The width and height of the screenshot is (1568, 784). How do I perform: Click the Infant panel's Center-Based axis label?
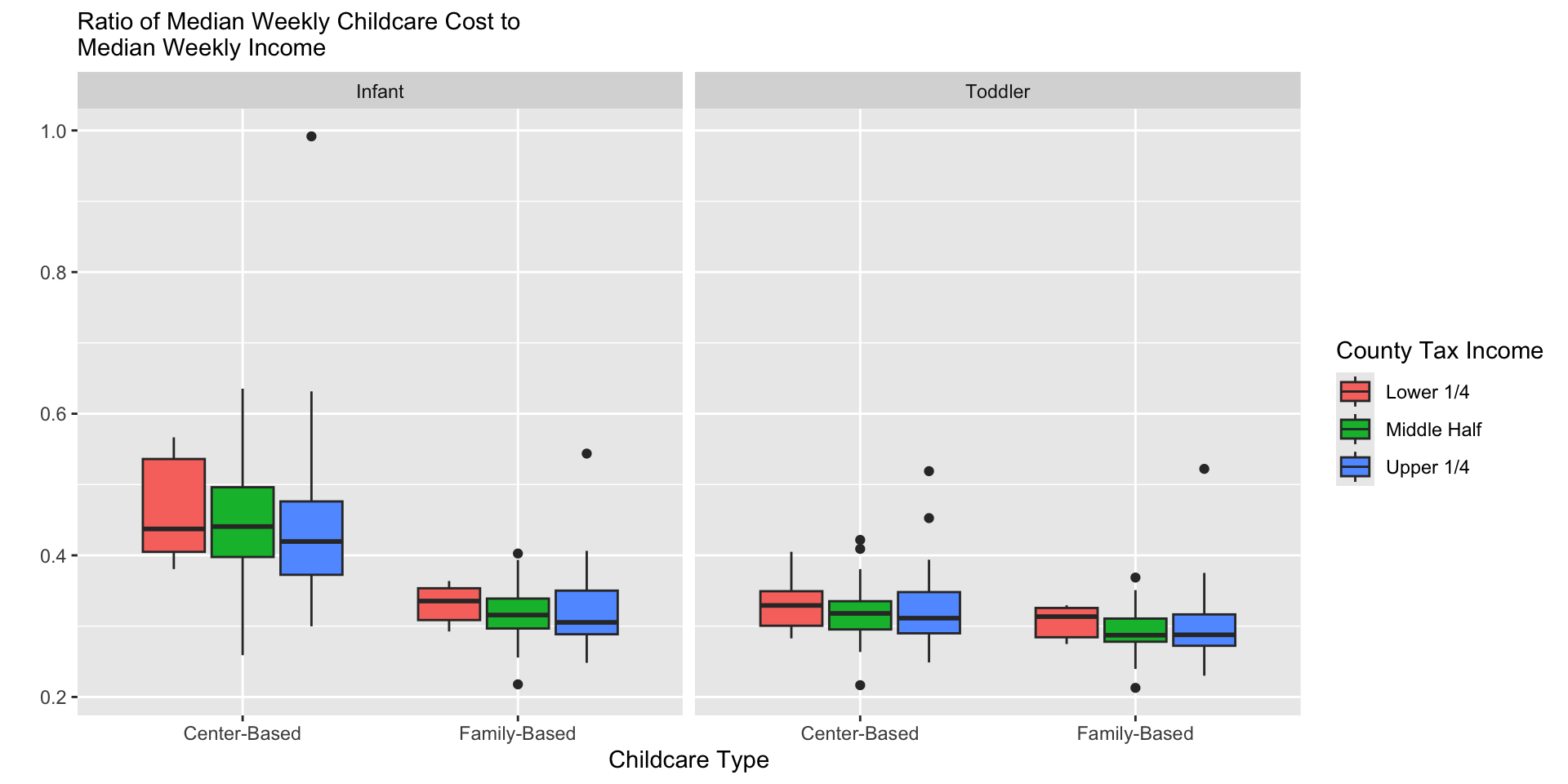pyautogui.click(x=242, y=734)
